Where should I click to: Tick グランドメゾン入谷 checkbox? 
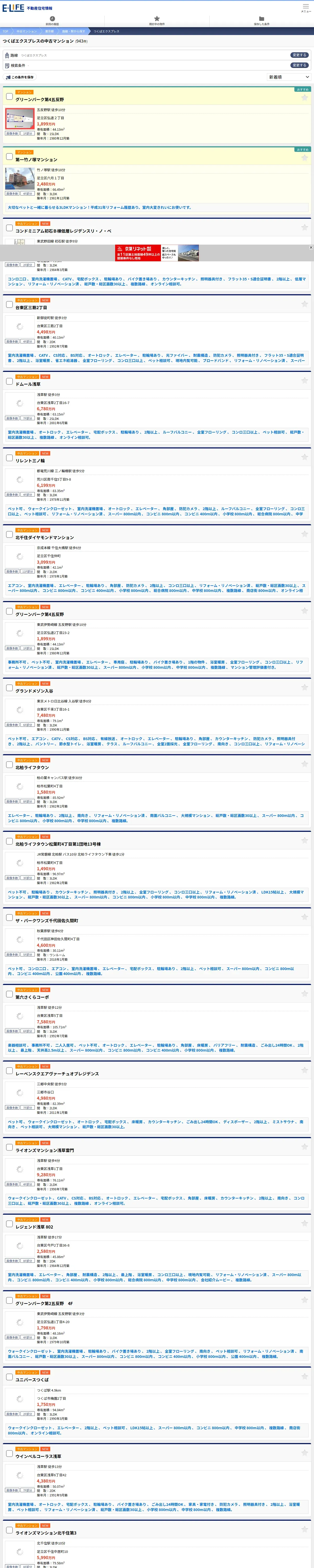coord(9,688)
